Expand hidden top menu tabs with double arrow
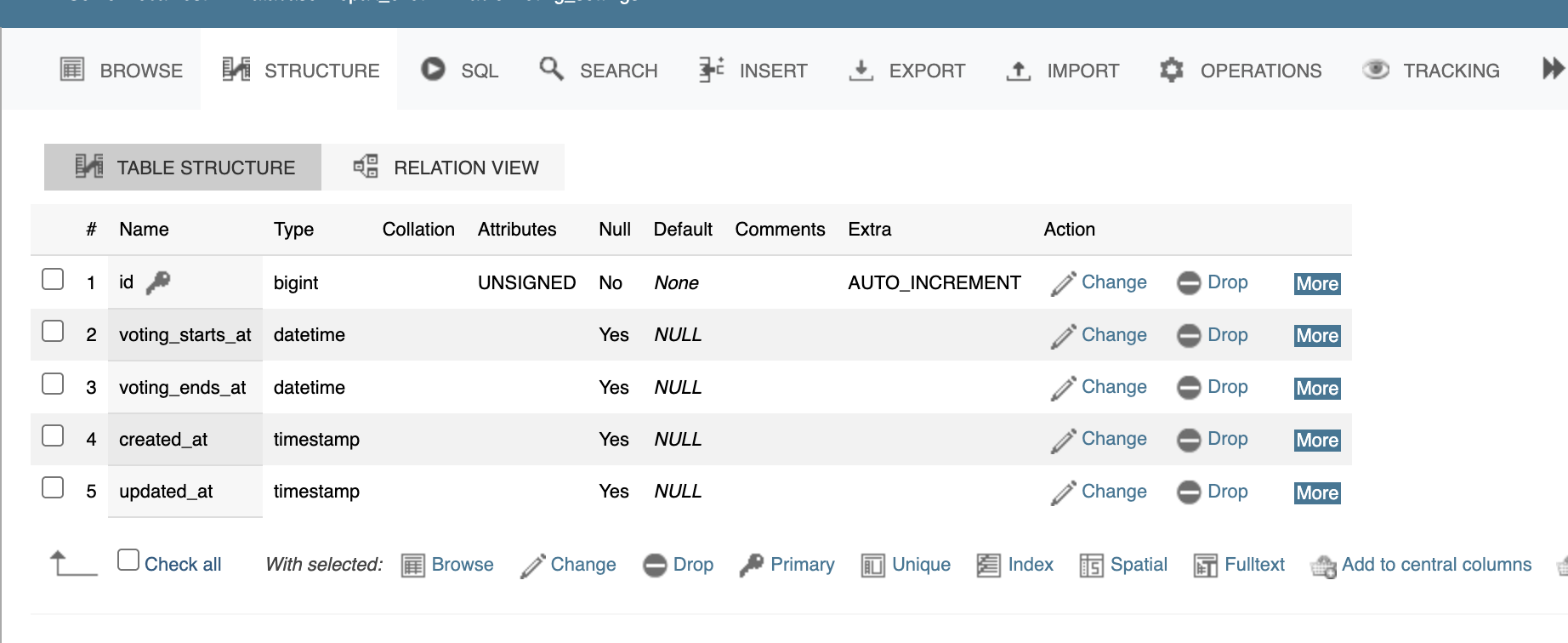Image resolution: width=1568 pixels, height=643 pixels. [1553, 69]
